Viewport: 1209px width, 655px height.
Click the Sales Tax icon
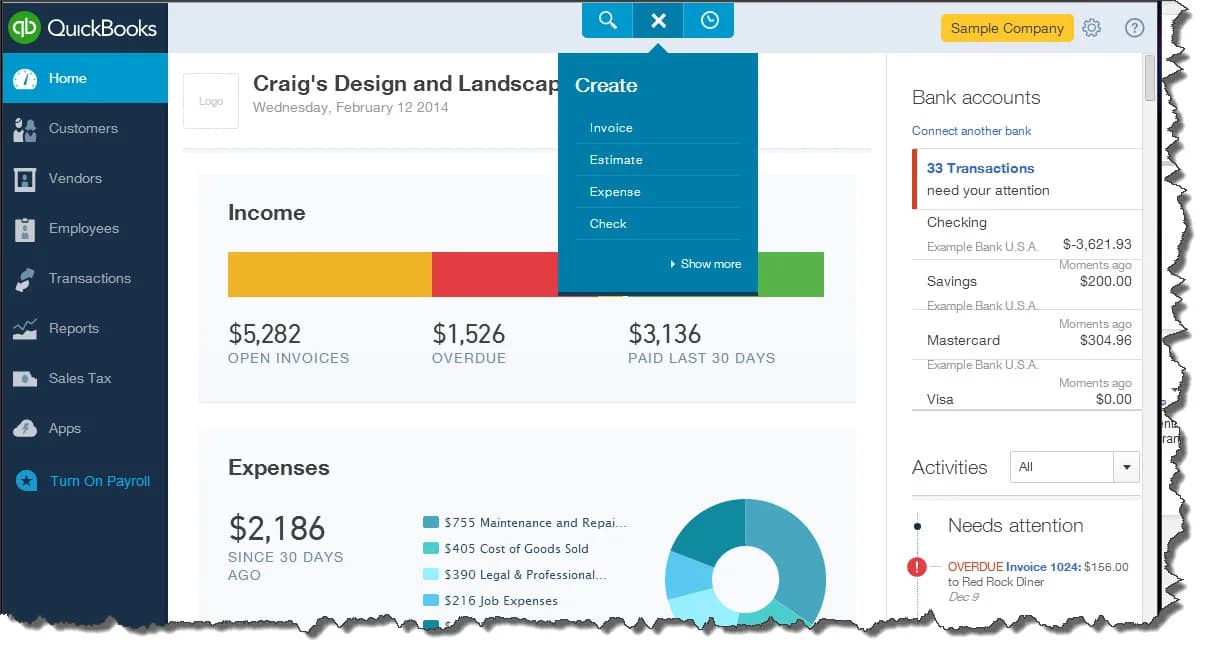pyautogui.click(x=25, y=379)
